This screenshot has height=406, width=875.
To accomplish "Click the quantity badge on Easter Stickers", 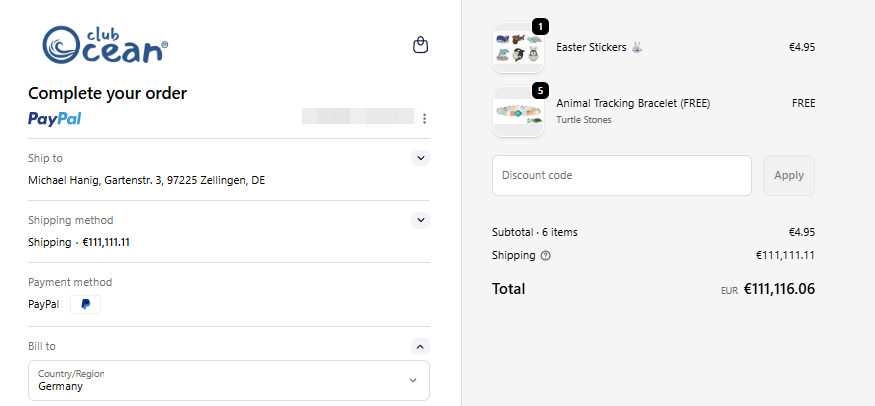I will pyautogui.click(x=540, y=26).
